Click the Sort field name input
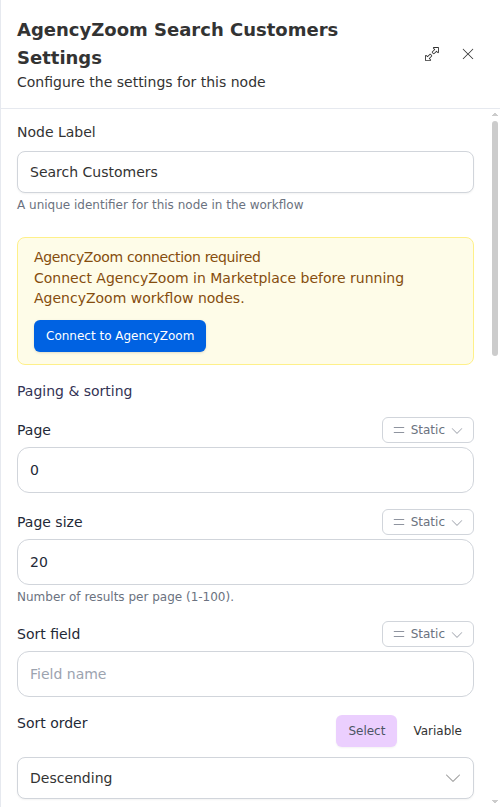The height and width of the screenshot is (807, 500). pyautogui.click(x=245, y=674)
